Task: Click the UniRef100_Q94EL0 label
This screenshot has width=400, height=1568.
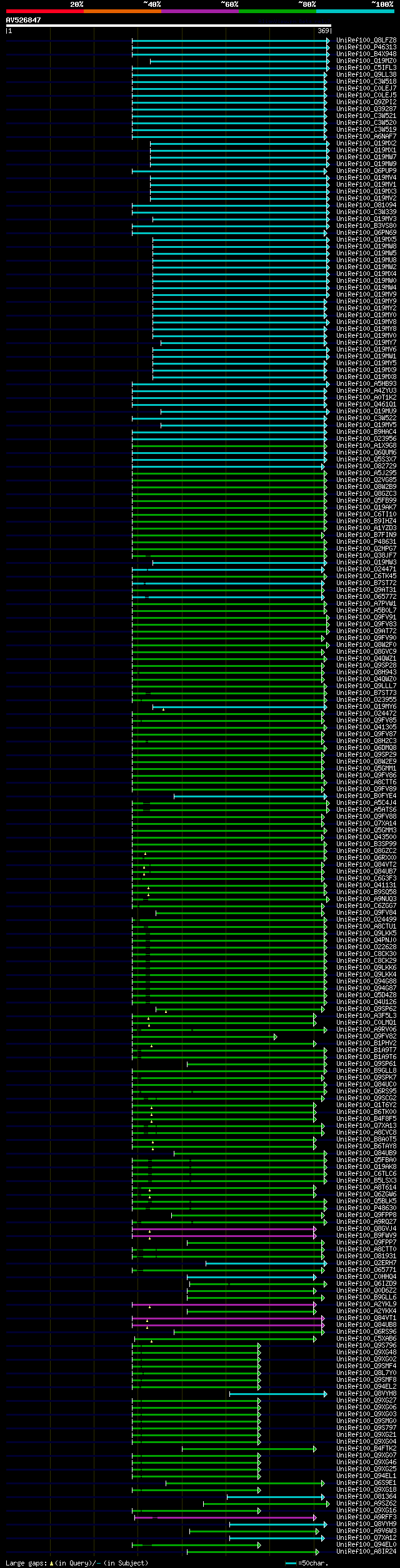Action: [366, 1545]
